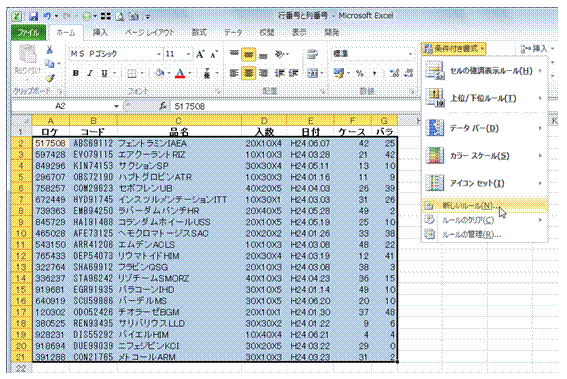Switch to the 表示 ribbon tab

pyautogui.click(x=299, y=33)
